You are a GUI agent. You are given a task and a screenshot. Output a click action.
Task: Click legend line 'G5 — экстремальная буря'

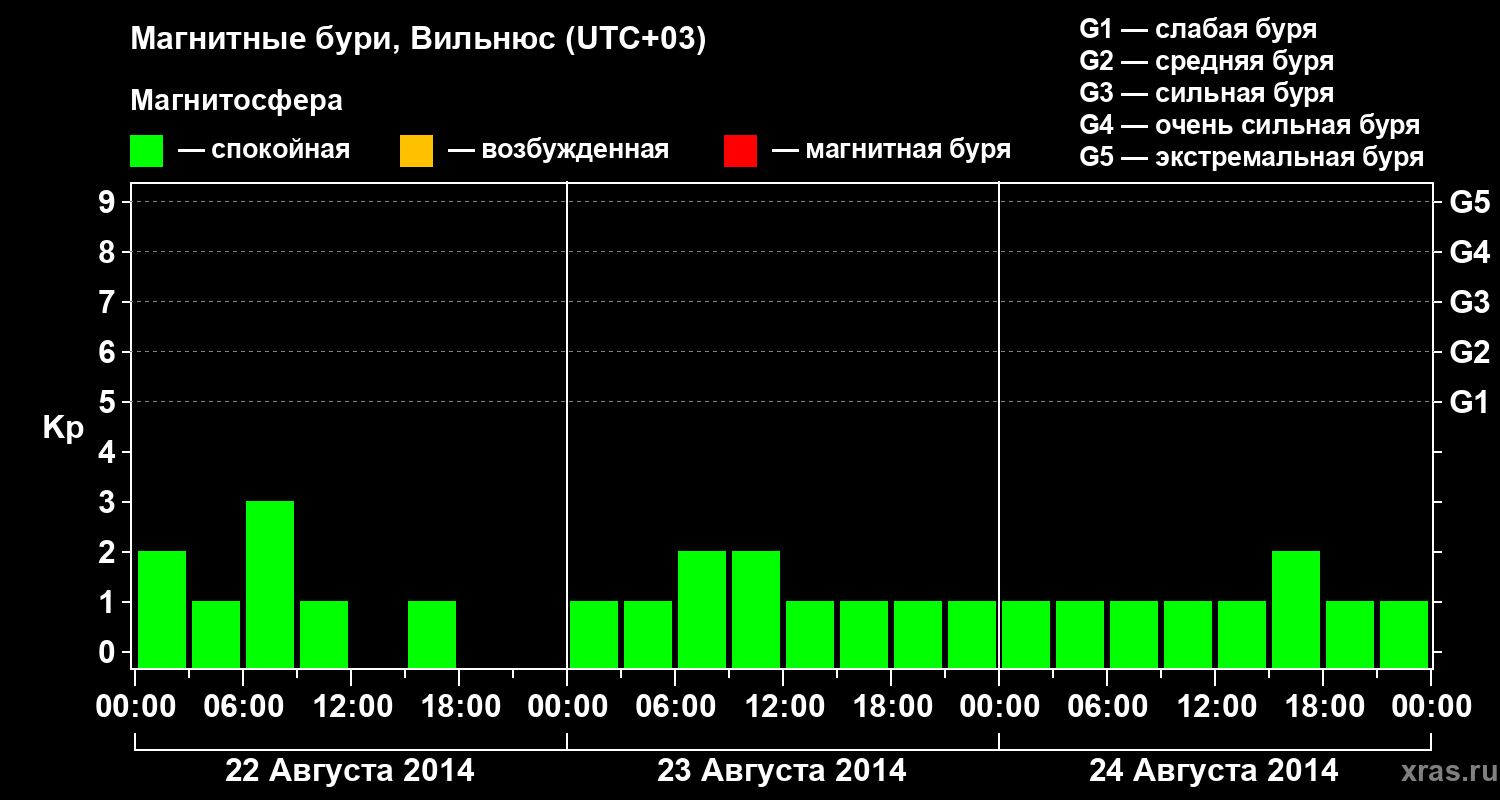click(x=1251, y=157)
